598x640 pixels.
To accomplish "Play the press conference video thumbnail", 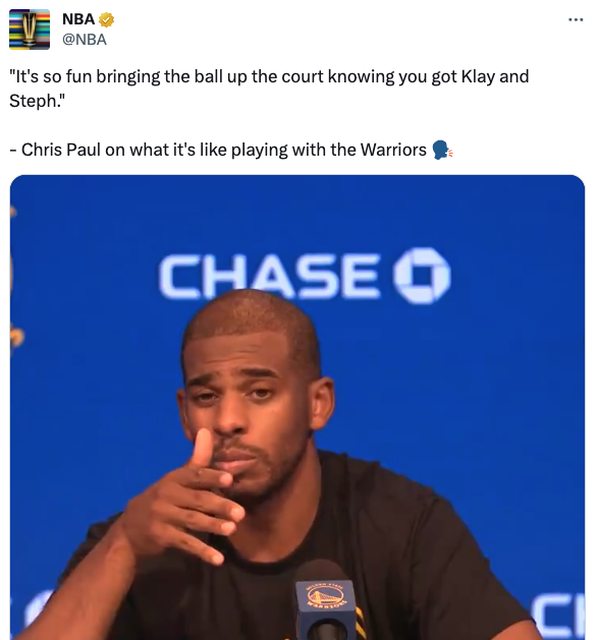I will click(x=297, y=407).
